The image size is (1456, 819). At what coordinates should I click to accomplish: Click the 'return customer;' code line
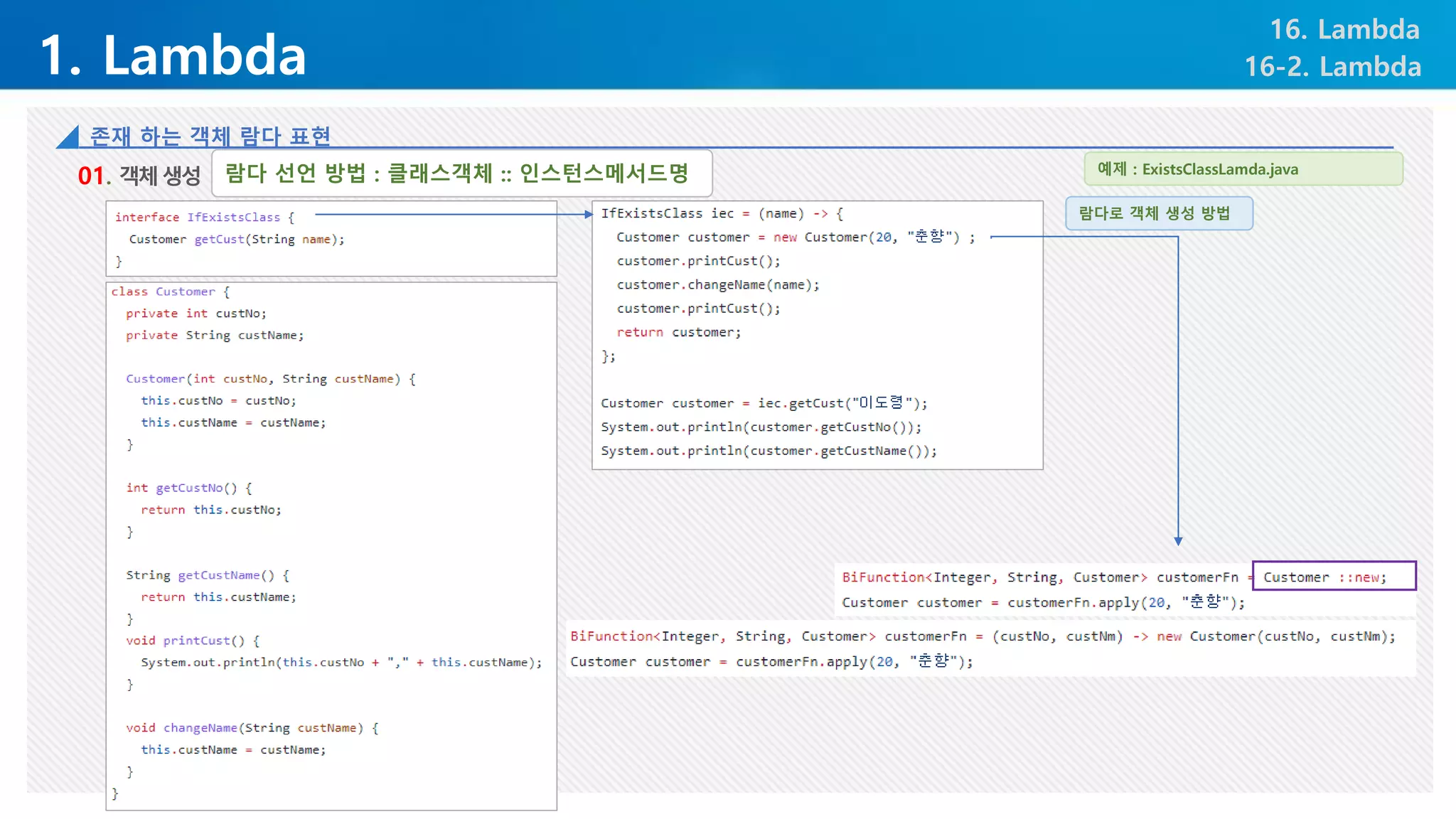tap(678, 332)
